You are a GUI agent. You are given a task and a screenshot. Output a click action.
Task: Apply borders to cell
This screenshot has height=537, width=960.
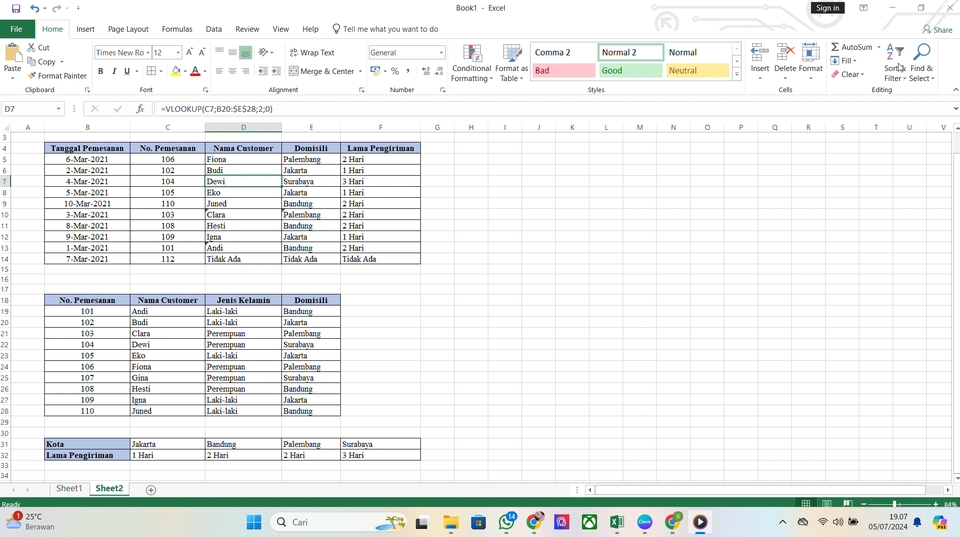(151, 71)
